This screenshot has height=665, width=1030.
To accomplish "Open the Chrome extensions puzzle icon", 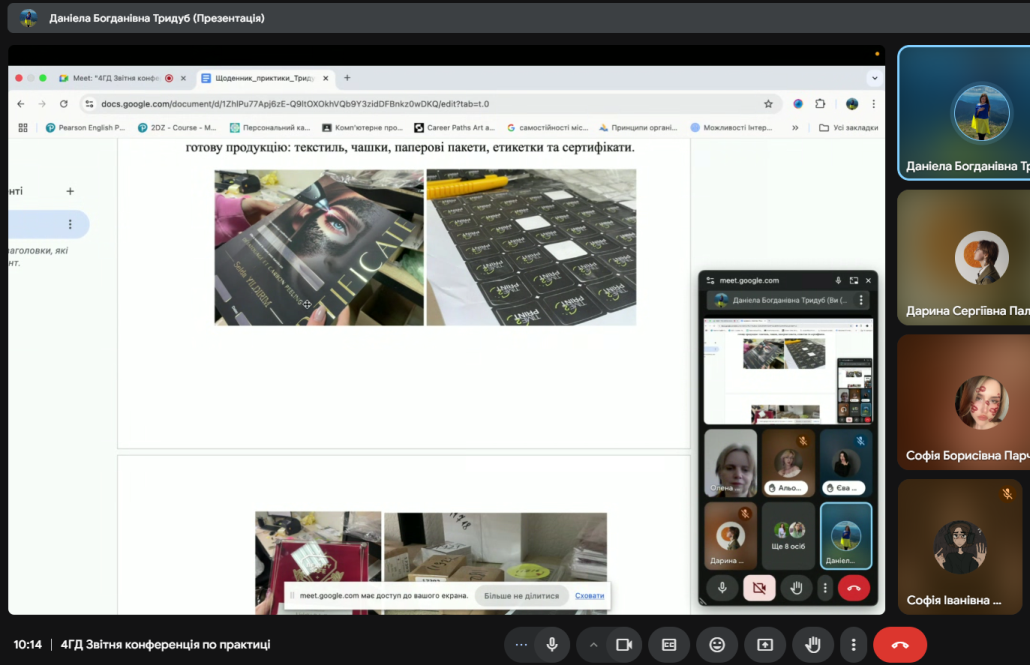I will pyautogui.click(x=821, y=104).
